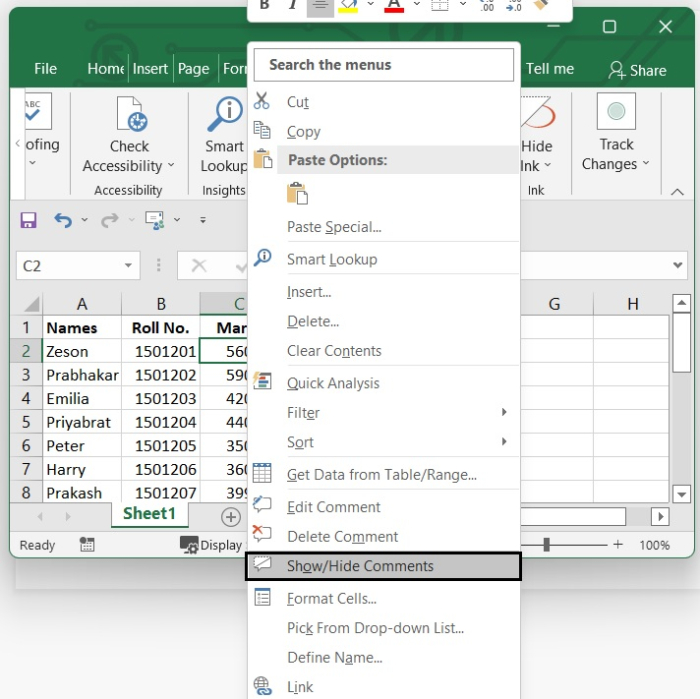Select column G header
This screenshot has width=700, height=699.
554,304
